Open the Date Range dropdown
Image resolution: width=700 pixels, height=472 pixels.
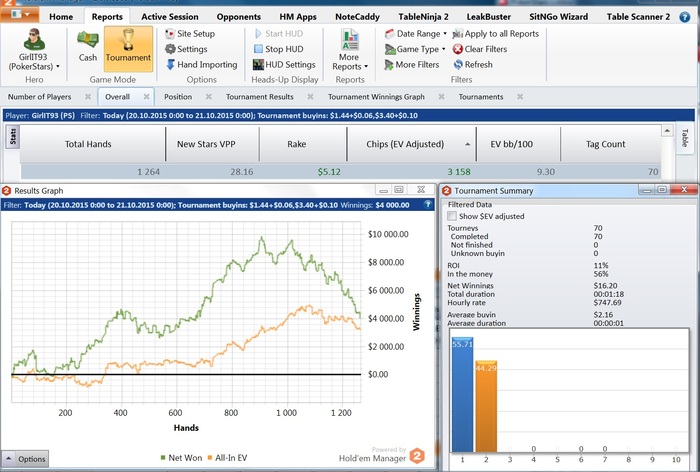(416, 34)
